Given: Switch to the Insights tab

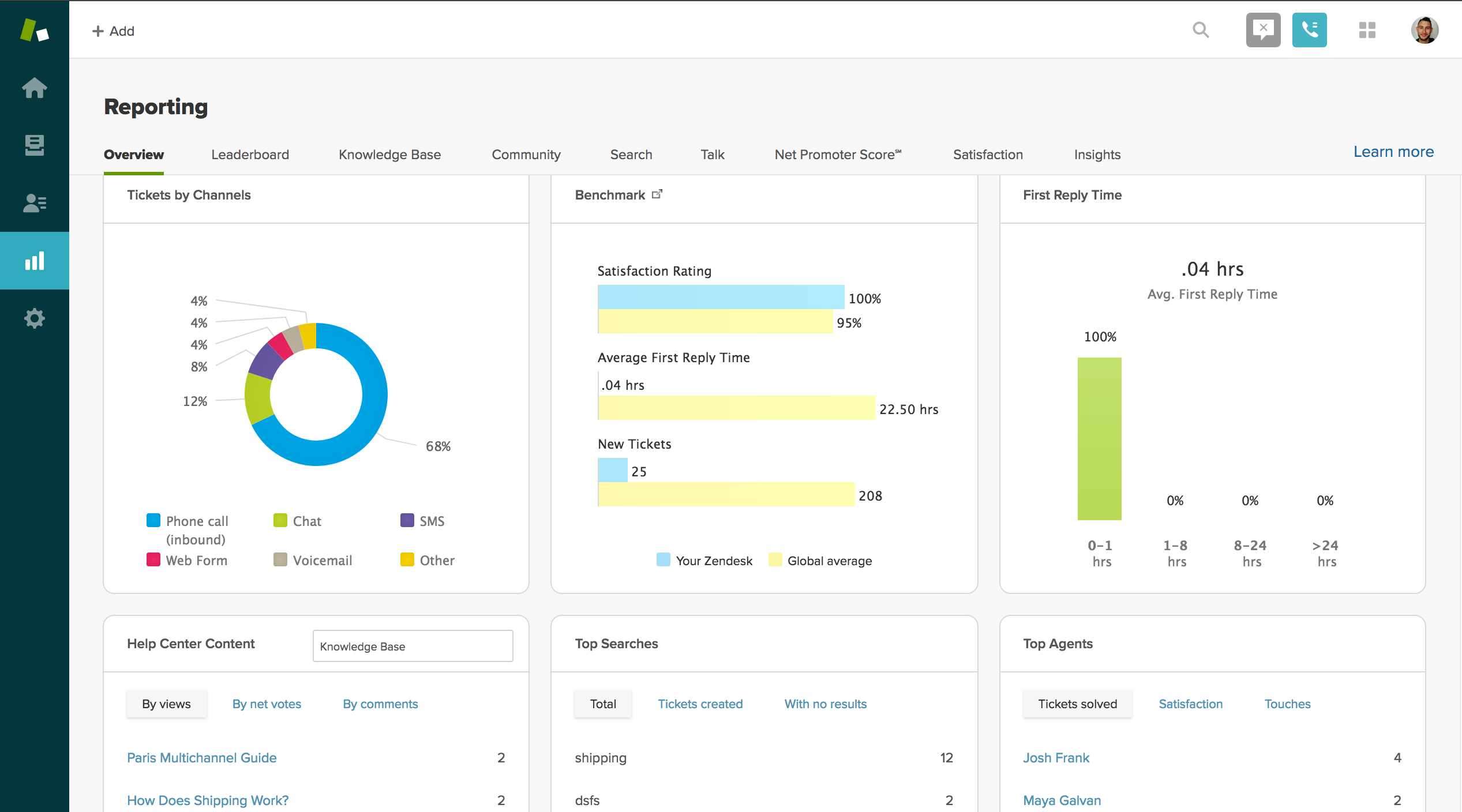Looking at the screenshot, I should [x=1097, y=155].
